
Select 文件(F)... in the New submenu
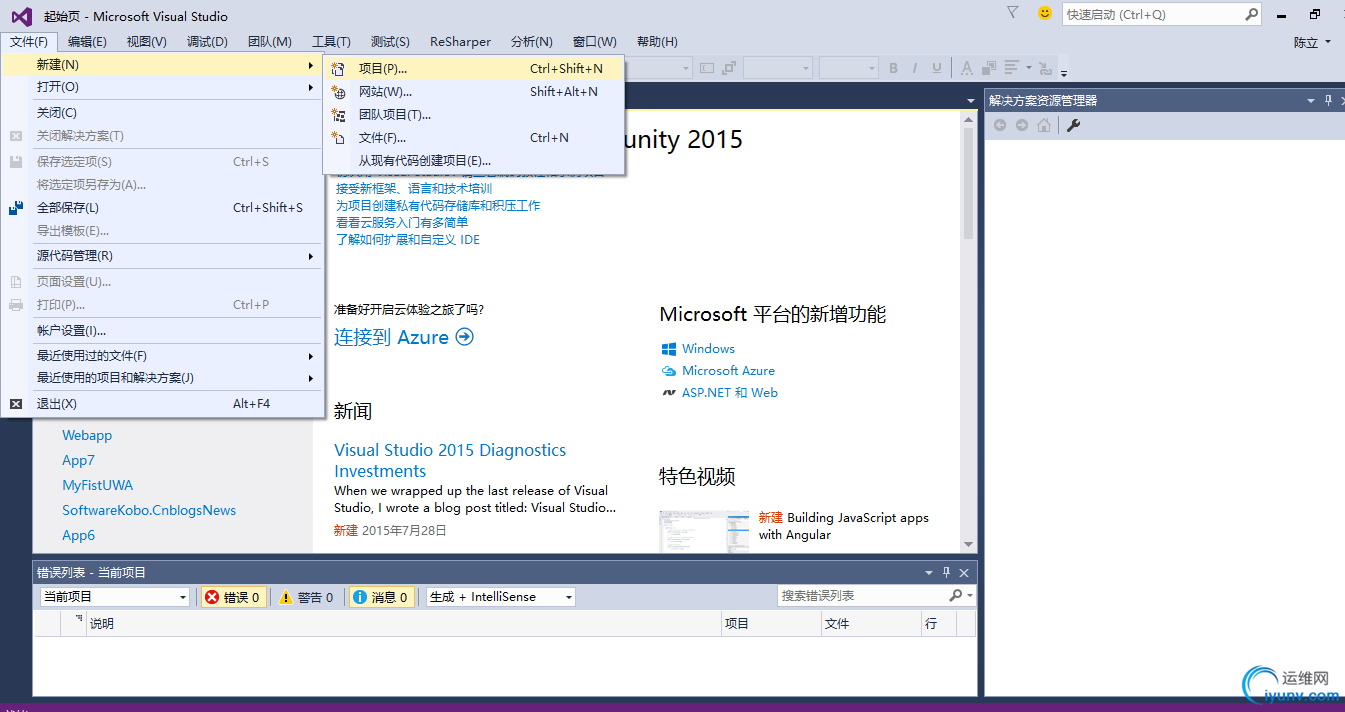[474, 137]
